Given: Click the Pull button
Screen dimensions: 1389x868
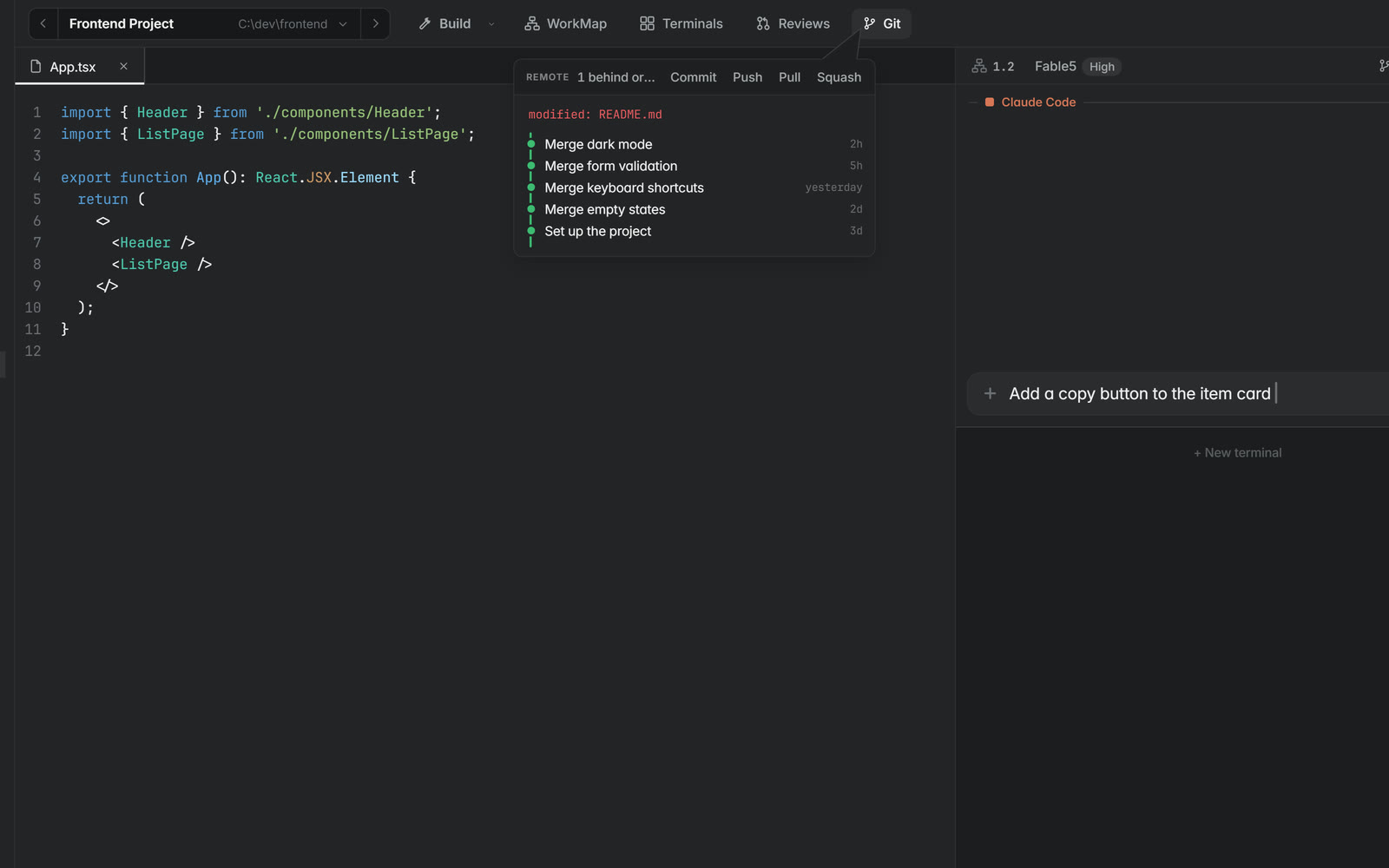Looking at the screenshot, I should 789,77.
